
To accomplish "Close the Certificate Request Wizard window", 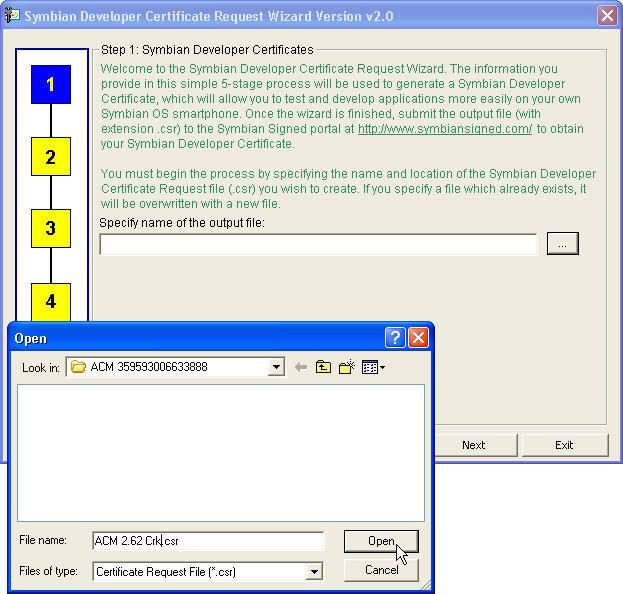I will point(607,15).
